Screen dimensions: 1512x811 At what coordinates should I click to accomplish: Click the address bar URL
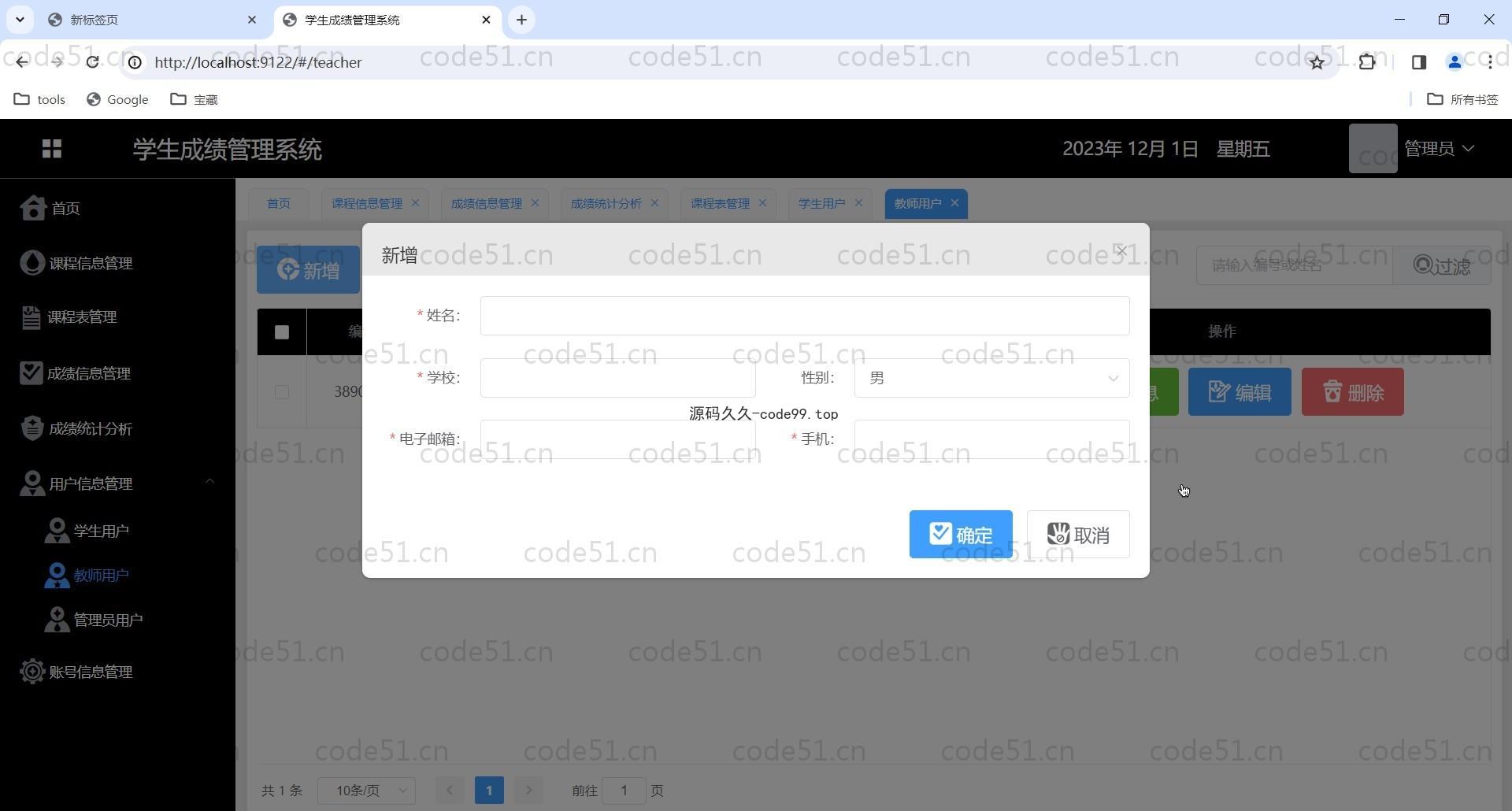coord(258,62)
